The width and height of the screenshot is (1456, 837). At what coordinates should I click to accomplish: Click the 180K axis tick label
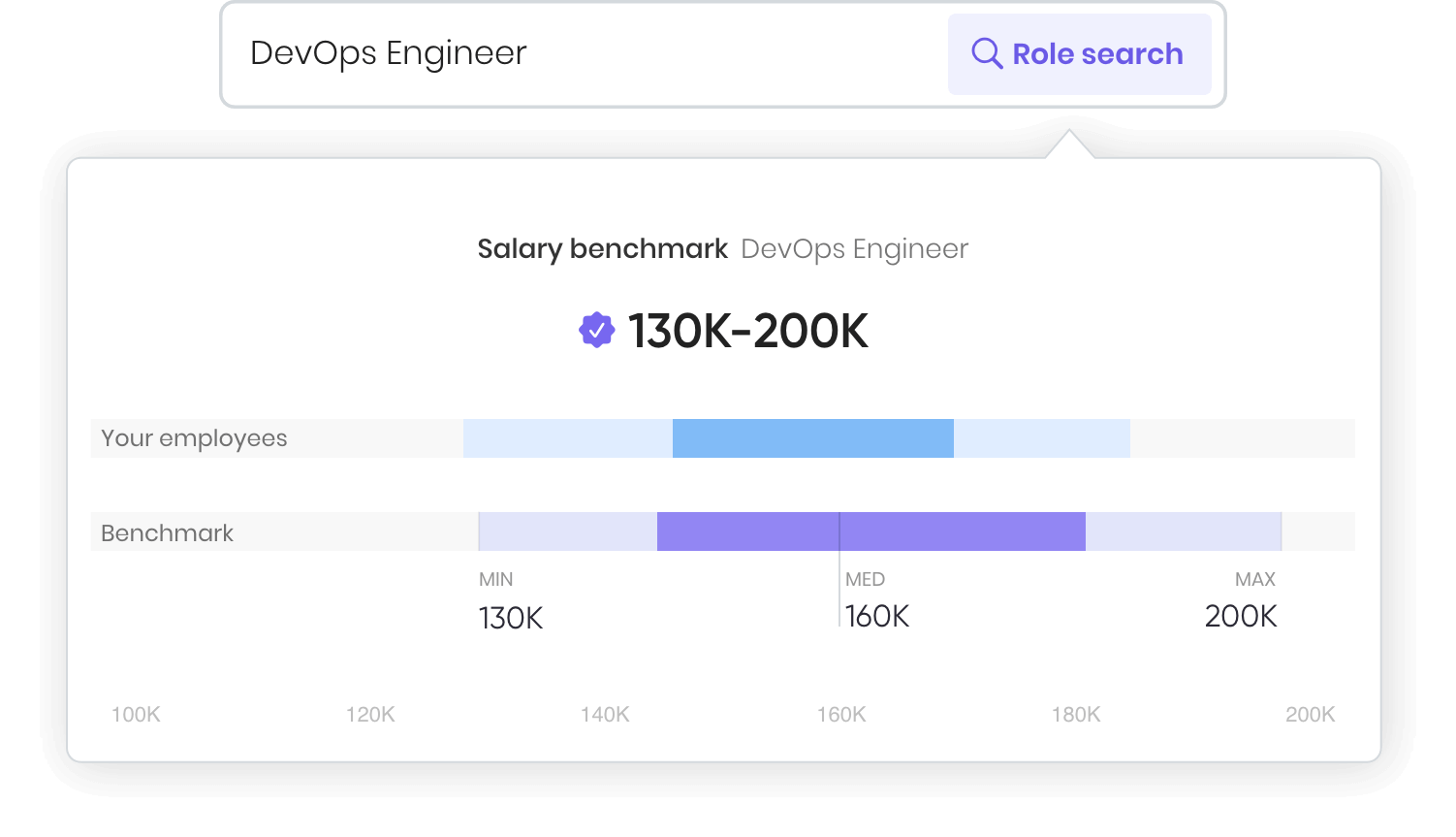click(x=1076, y=715)
